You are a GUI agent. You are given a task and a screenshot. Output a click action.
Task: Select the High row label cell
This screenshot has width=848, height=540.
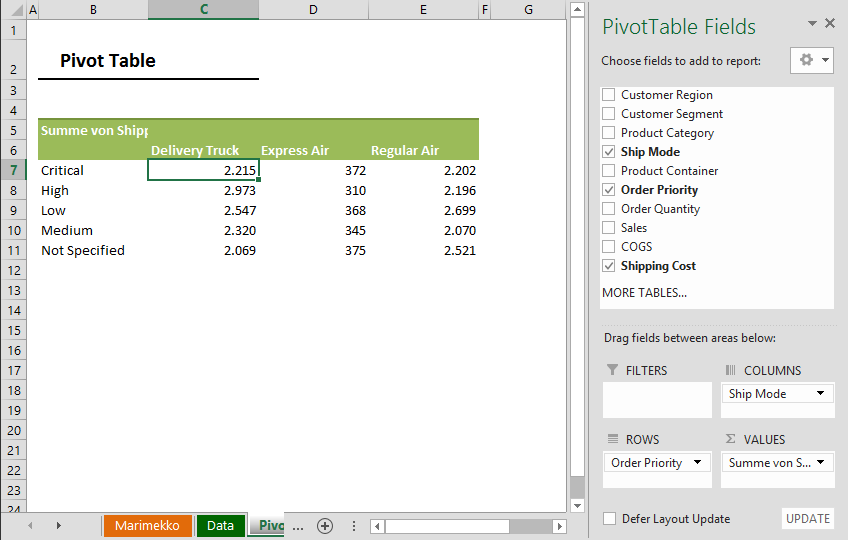pyautogui.click(x=93, y=190)
